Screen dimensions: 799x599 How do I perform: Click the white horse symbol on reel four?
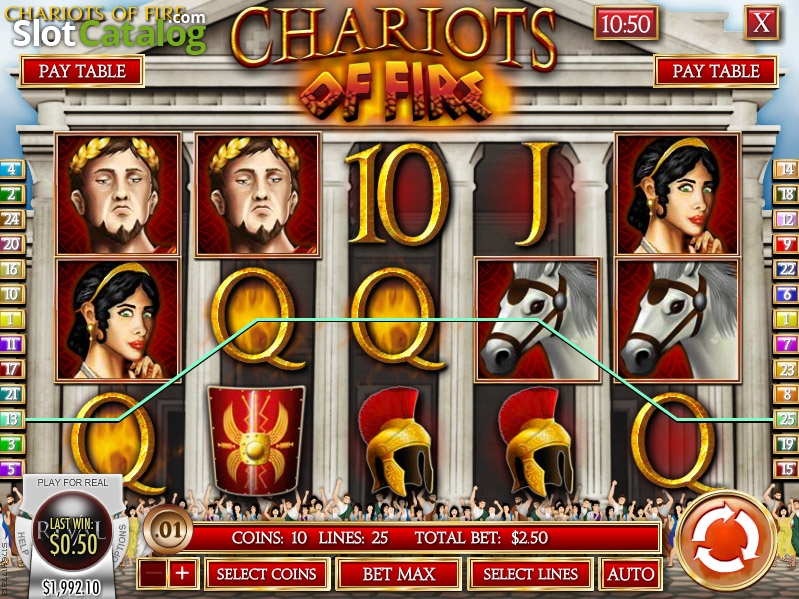537,319
